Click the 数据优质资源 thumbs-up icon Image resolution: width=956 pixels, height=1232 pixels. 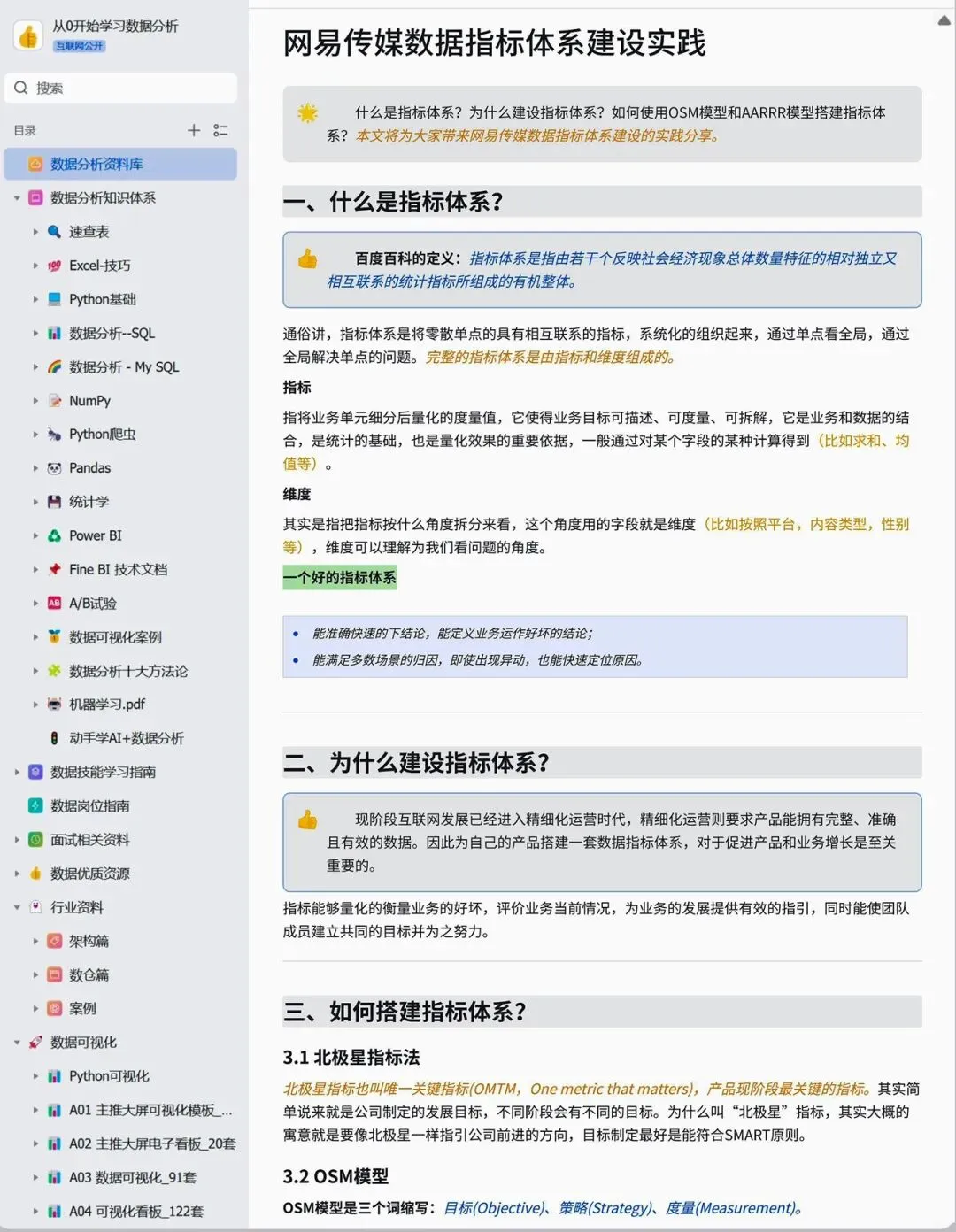[35, 874]
